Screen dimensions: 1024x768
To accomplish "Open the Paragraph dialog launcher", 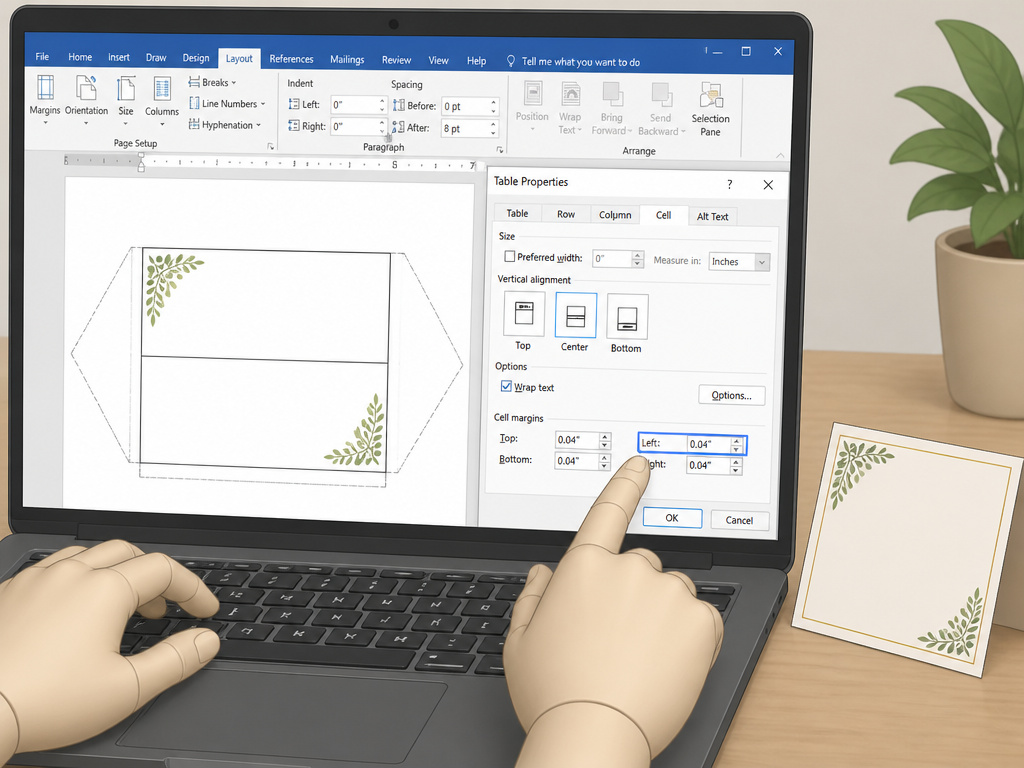I will 500,150.
